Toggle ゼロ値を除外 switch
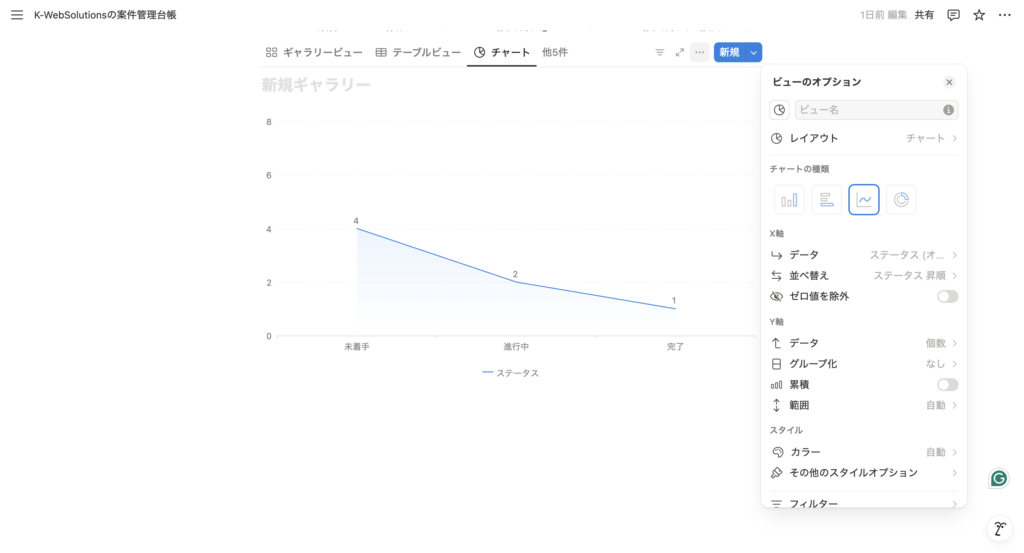 coord(947,296)
